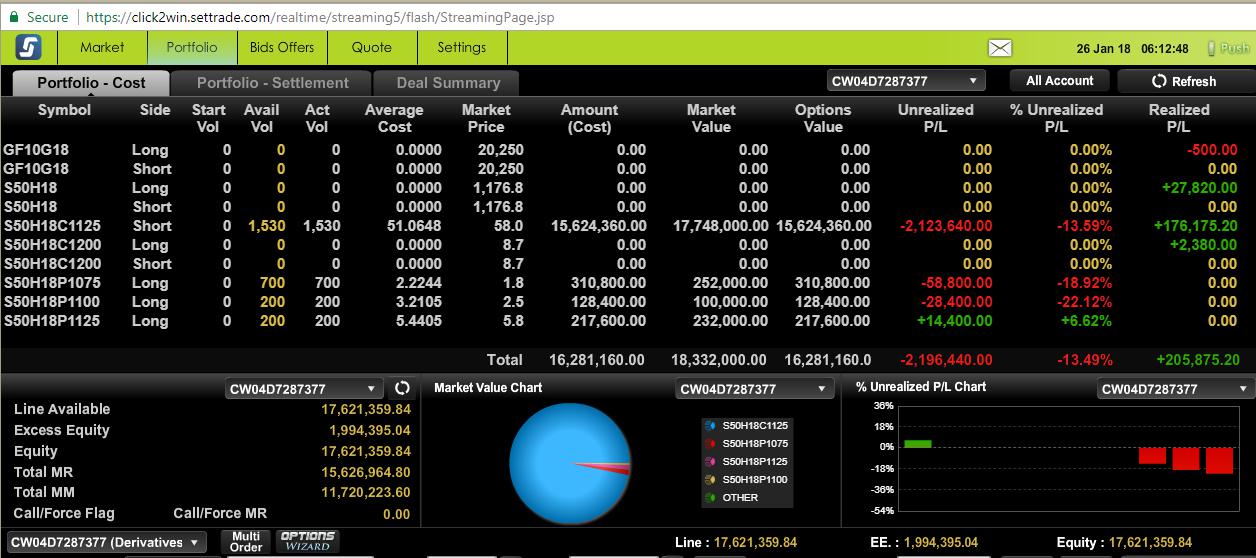The image size is (1256, 558).
Task: Click the Market Price column header
Action: [x=486, y=118]
